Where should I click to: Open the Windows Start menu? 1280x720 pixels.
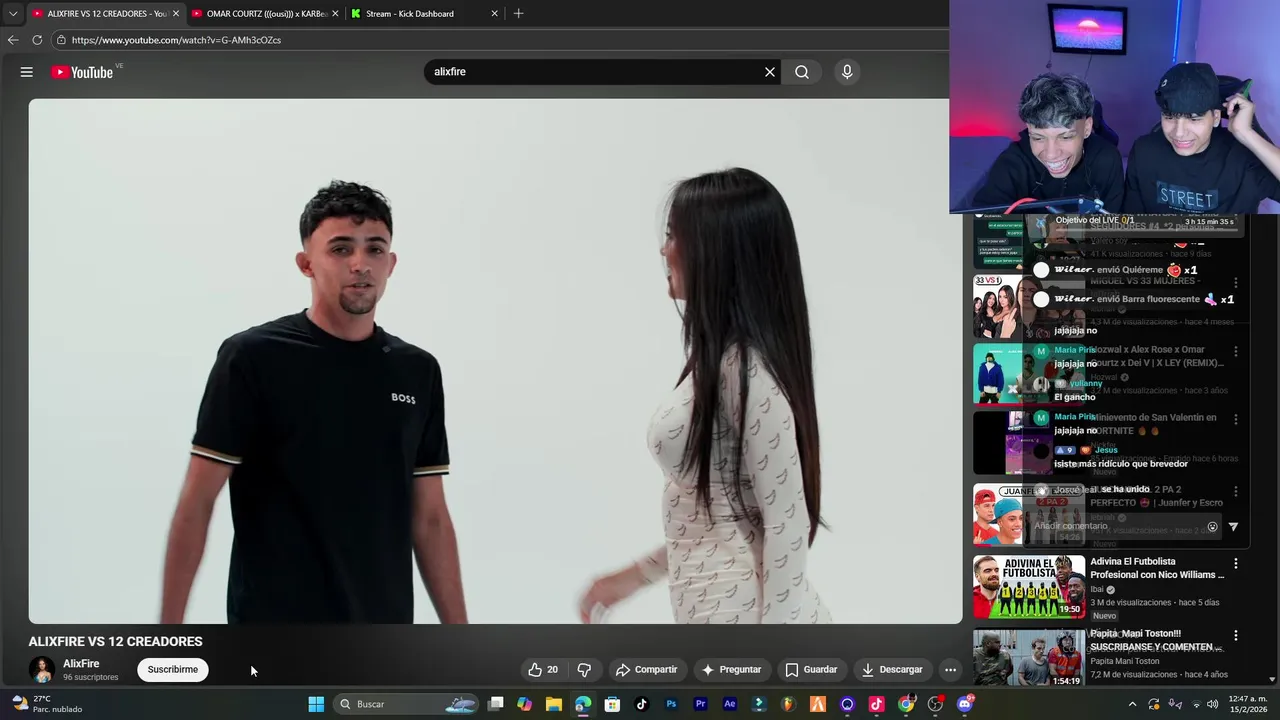(316, 704)
